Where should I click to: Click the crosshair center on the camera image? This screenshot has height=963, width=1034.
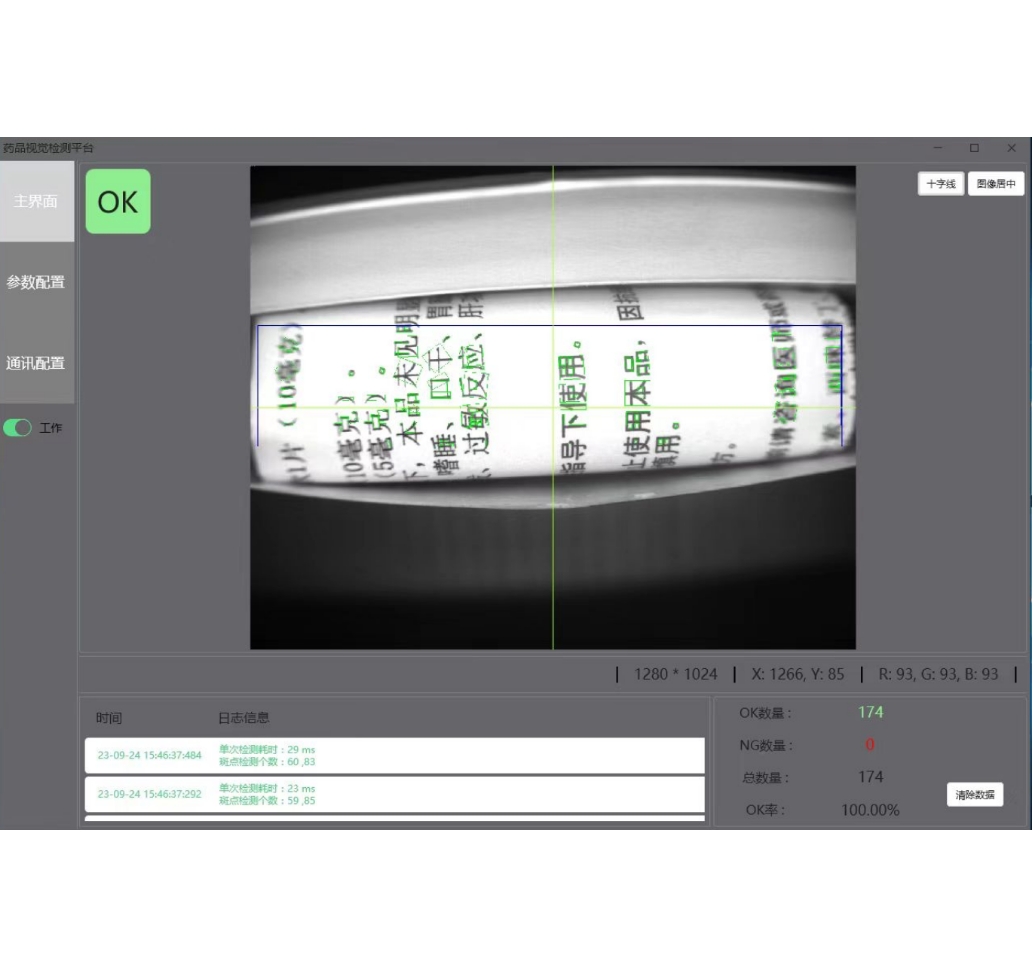tap(553, 407)
